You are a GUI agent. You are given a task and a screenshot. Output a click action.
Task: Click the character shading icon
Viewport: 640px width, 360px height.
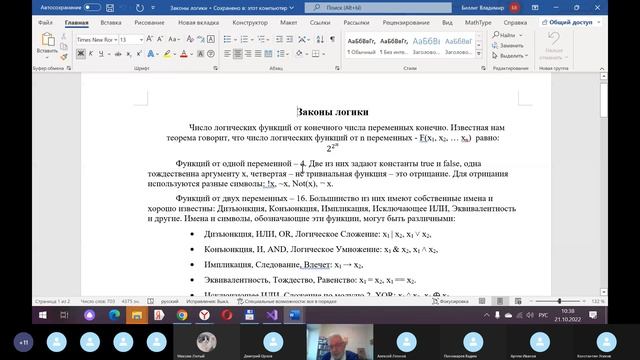coord(200,53)
